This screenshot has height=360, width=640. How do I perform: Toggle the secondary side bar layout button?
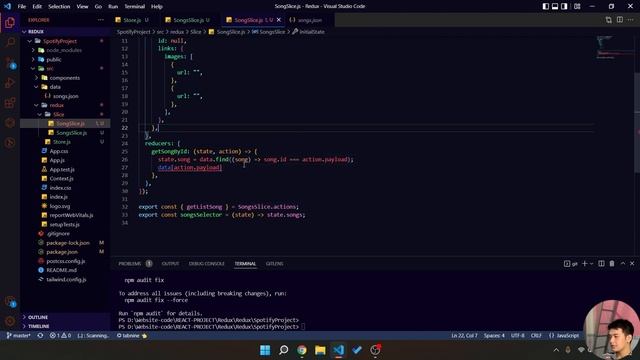(x=564, y=6)
